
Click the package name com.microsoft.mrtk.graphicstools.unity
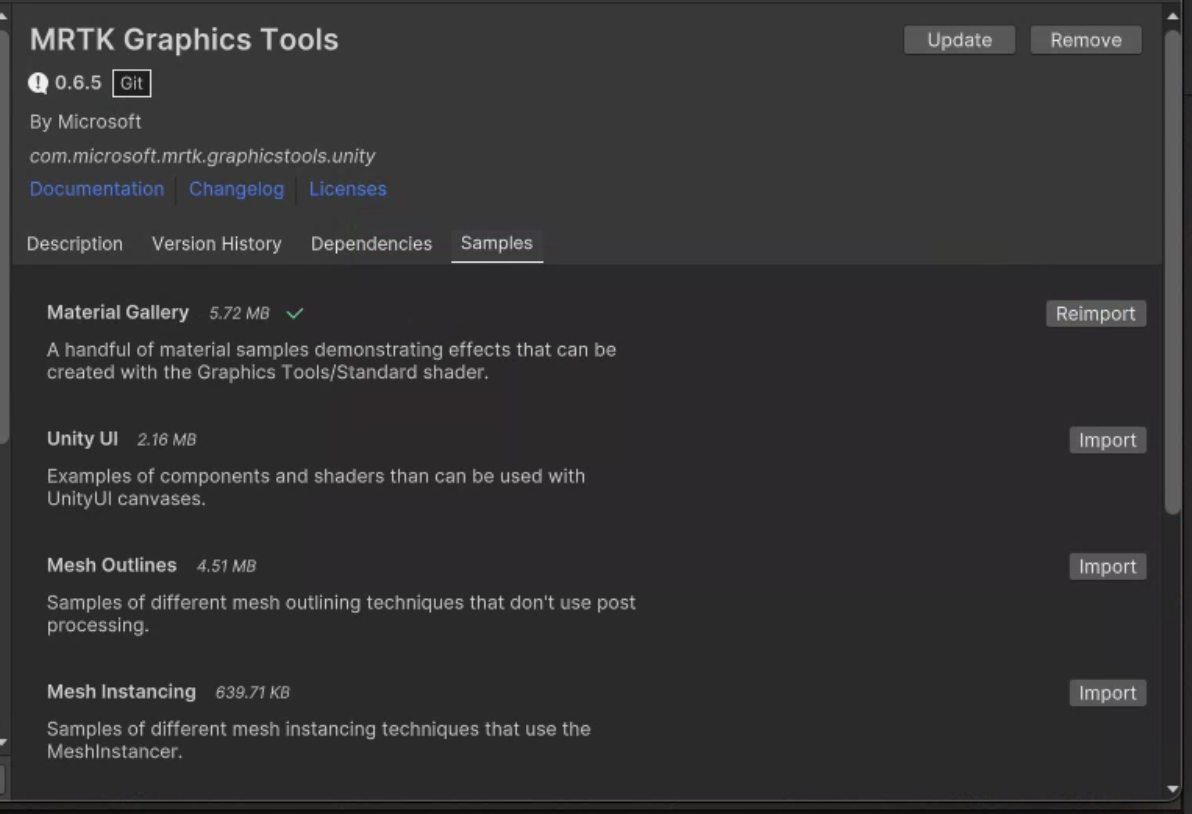coord(202,156)
